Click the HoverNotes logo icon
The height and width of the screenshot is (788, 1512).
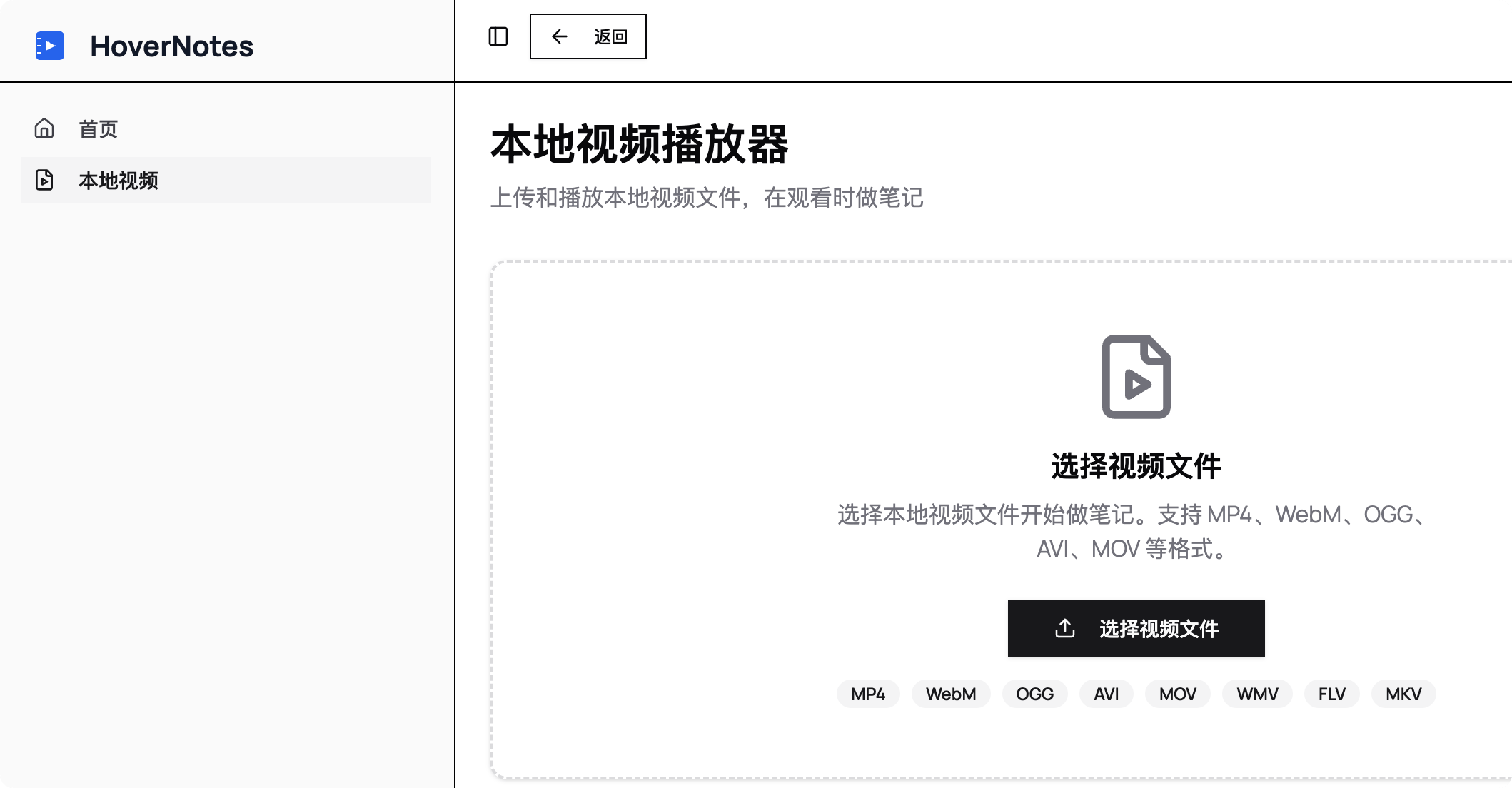click(50, 46)
